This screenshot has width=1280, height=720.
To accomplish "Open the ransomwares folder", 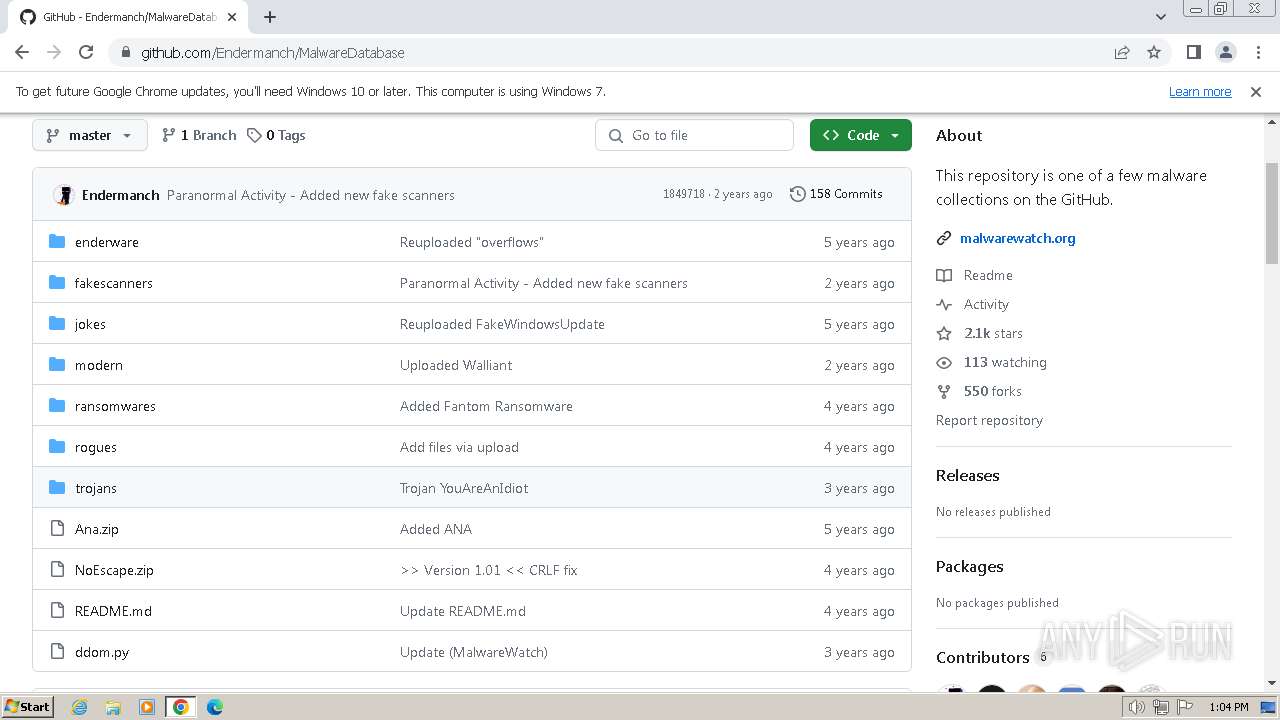I will pyautogui.click(x=115, y=406).
